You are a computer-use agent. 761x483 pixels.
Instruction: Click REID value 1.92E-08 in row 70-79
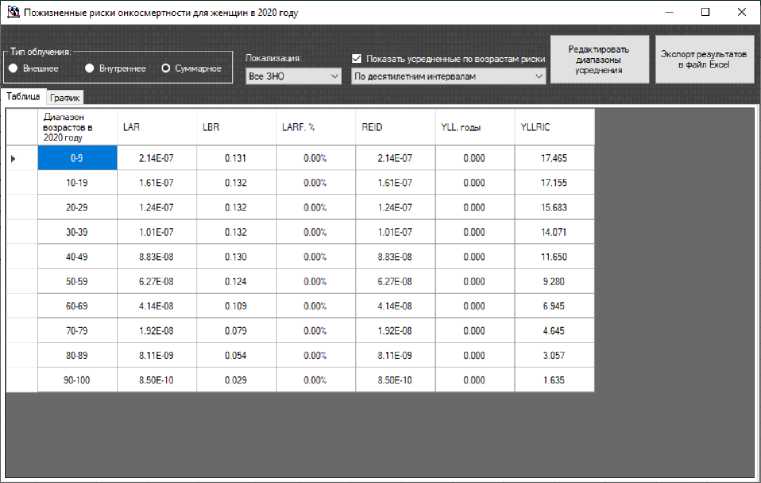coord(396,331)
